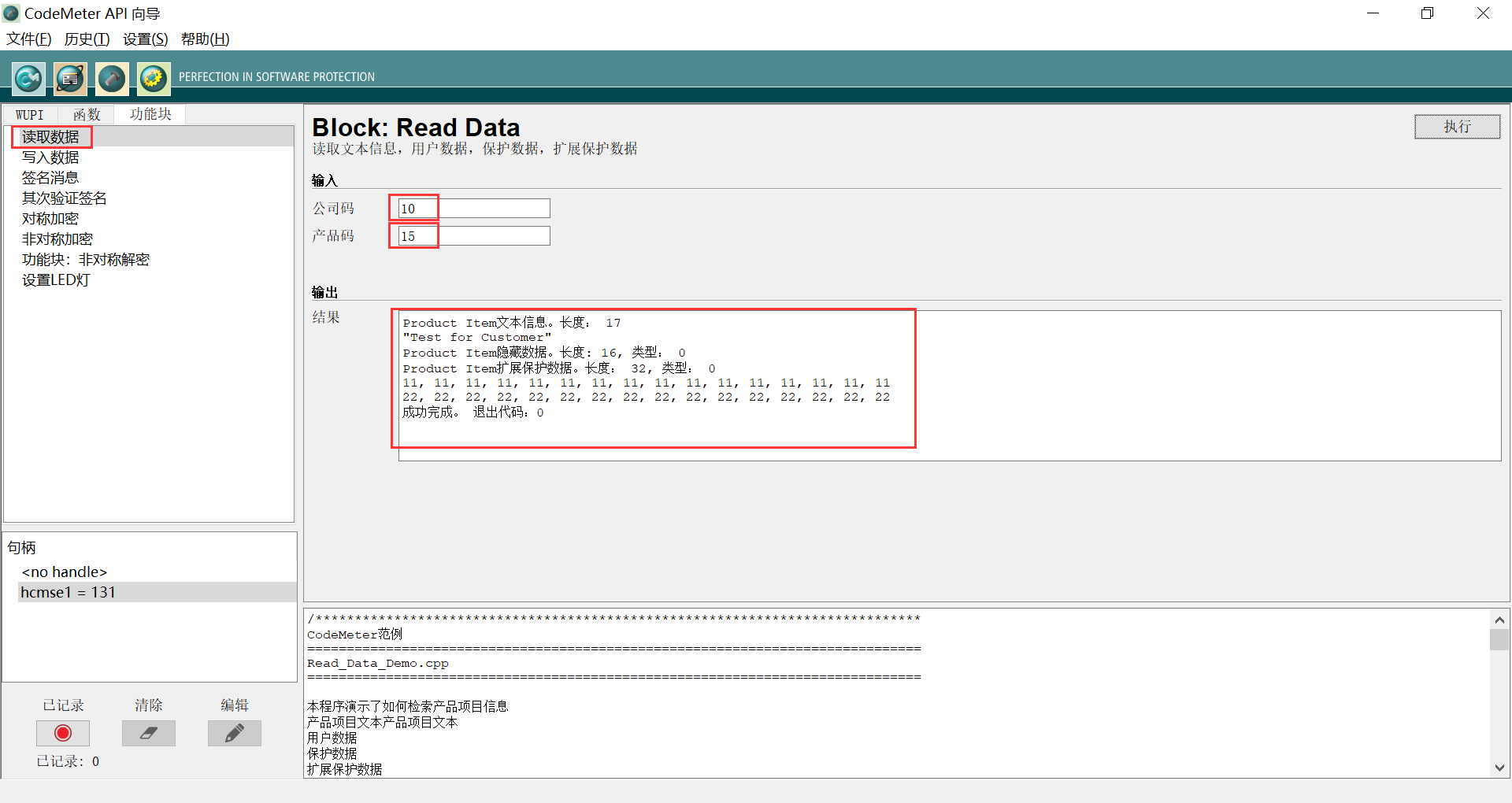
Task: Click the 成功完成。退出代码: 0 output line
Action: [473, 413]
